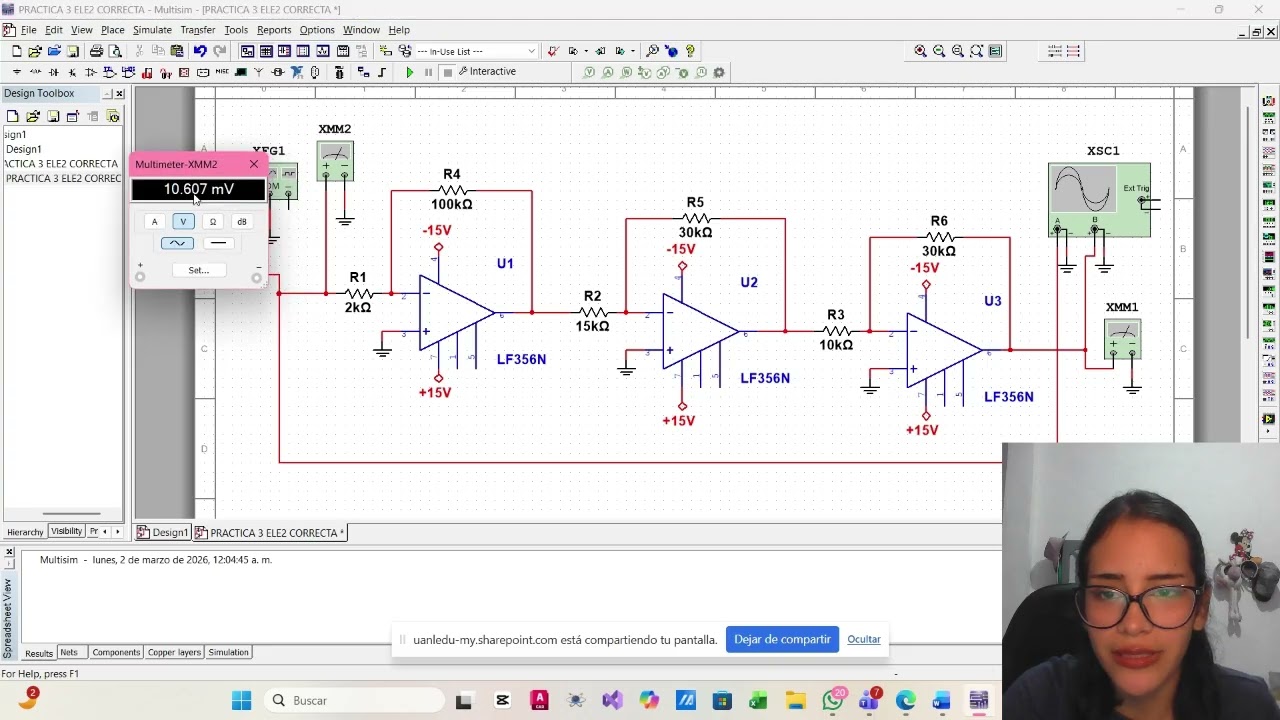The height and width of the screenshot is (720, 1280).
Task: Select the XMM1 multimeter on the schematic
Action: [1122, 338]
